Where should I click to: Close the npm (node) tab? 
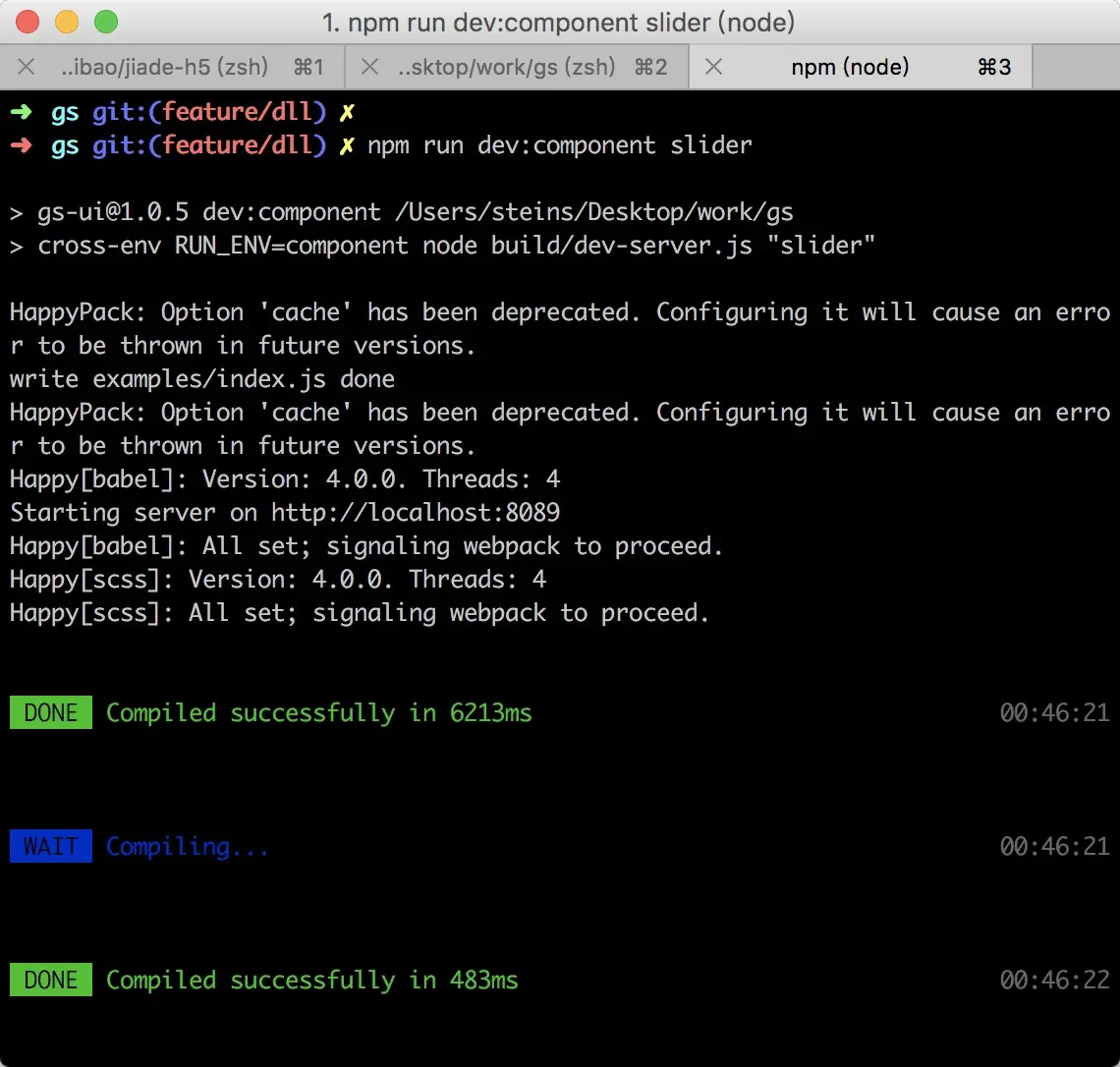[x=713, y=67]
